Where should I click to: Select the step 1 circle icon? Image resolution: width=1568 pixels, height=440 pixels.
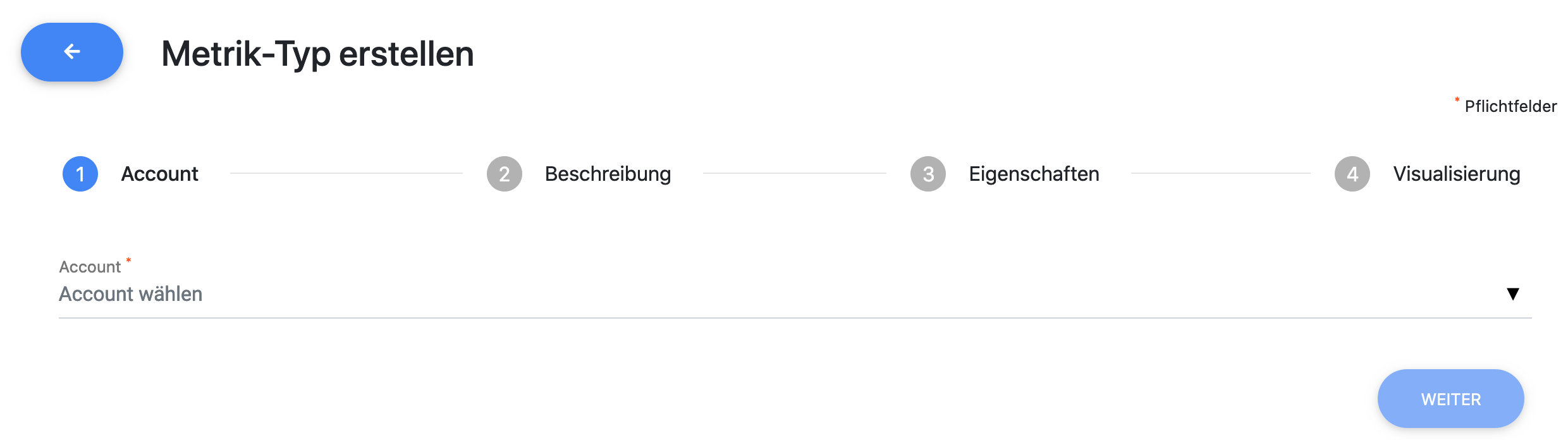coord(80,174)
